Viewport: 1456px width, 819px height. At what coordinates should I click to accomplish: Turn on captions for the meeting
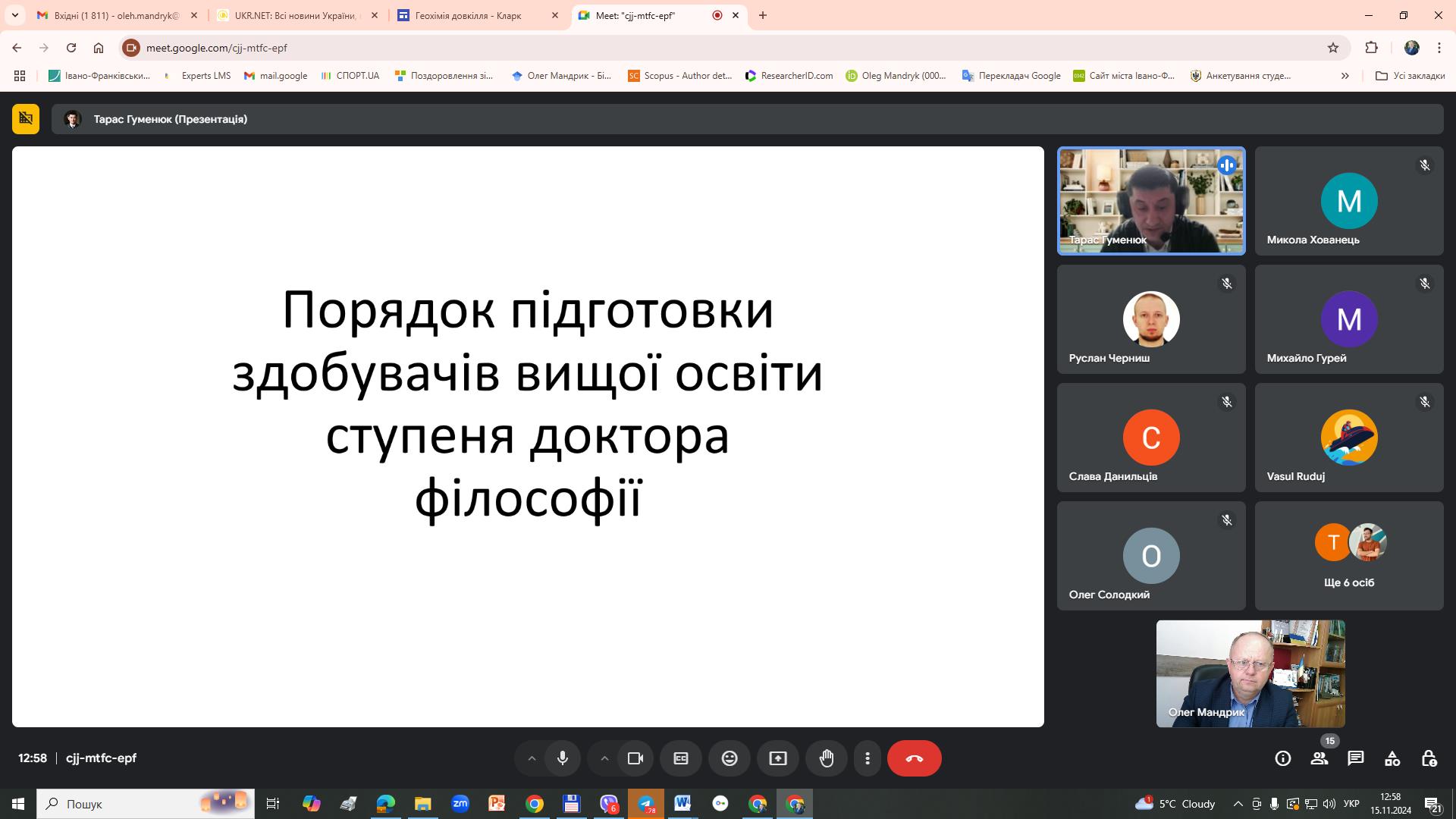681,758
